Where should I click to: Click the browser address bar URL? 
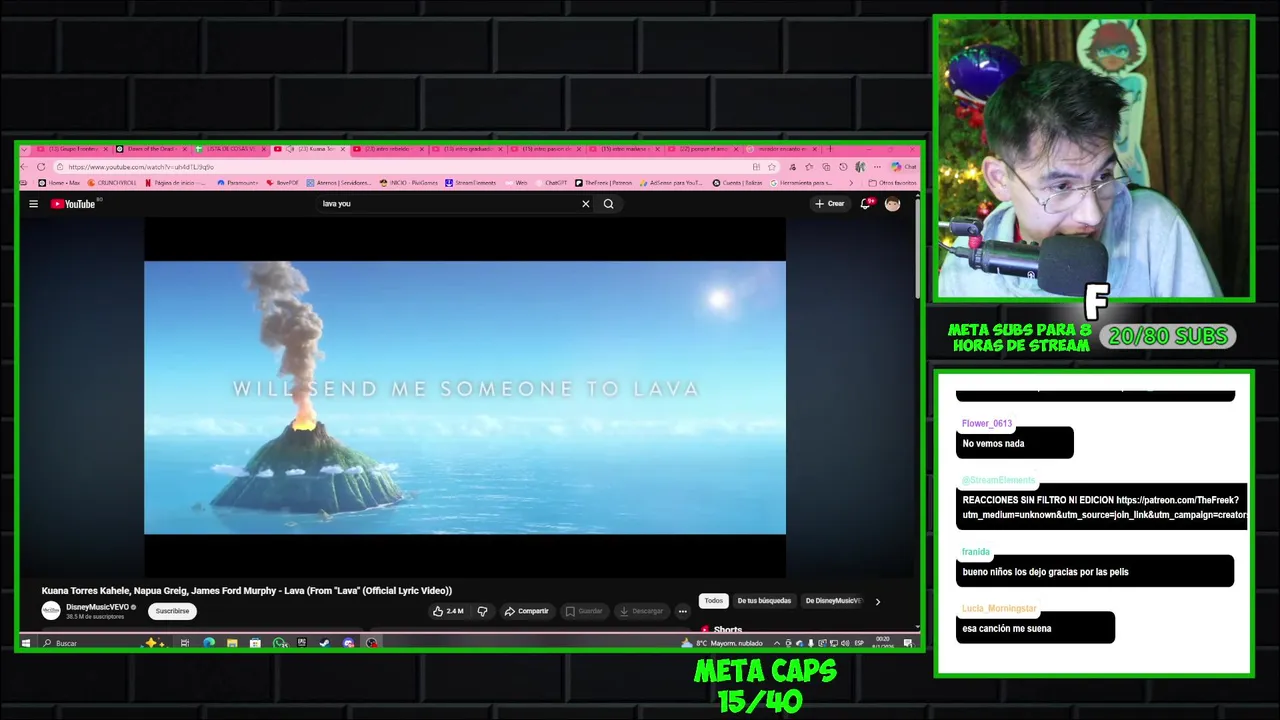[x=140, y=167]
